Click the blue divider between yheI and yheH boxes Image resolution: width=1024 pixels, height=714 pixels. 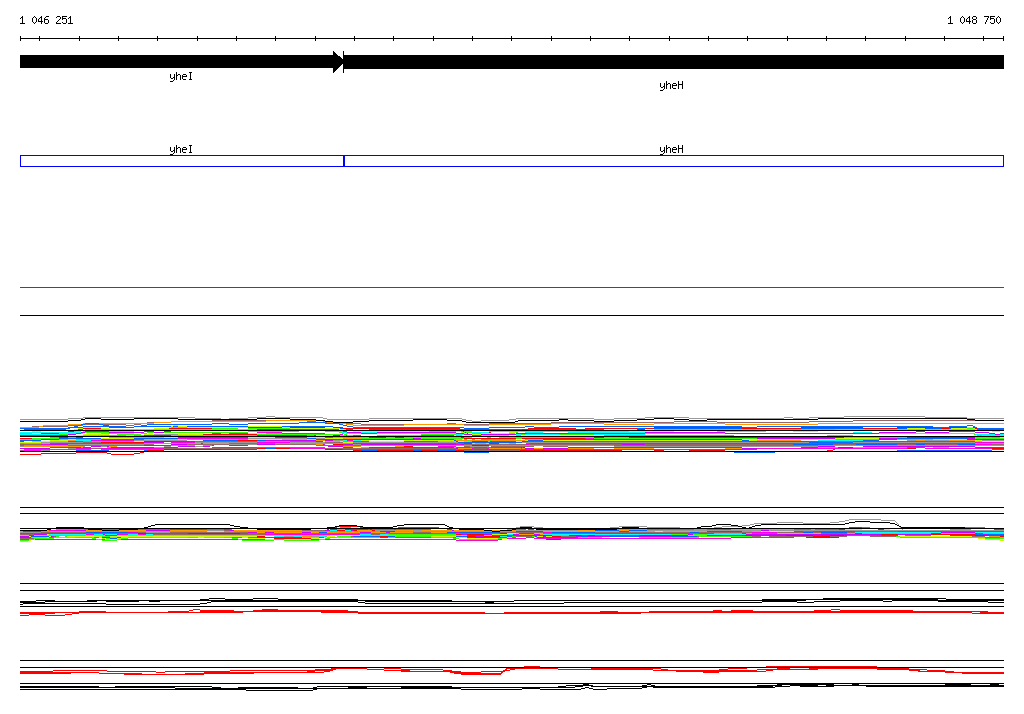point(344,161)
